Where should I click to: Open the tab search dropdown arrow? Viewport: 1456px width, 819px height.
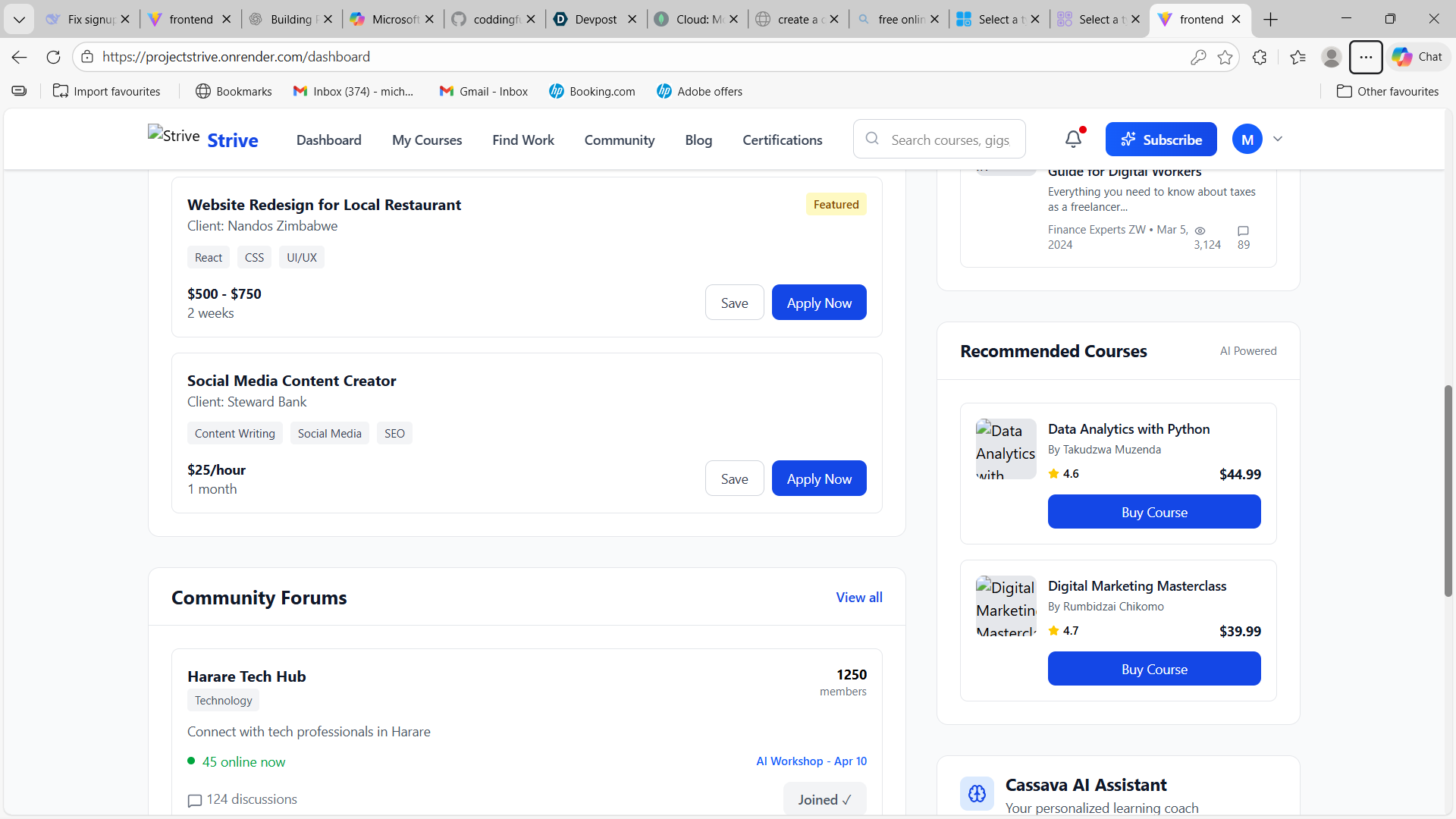pos(19,19)
